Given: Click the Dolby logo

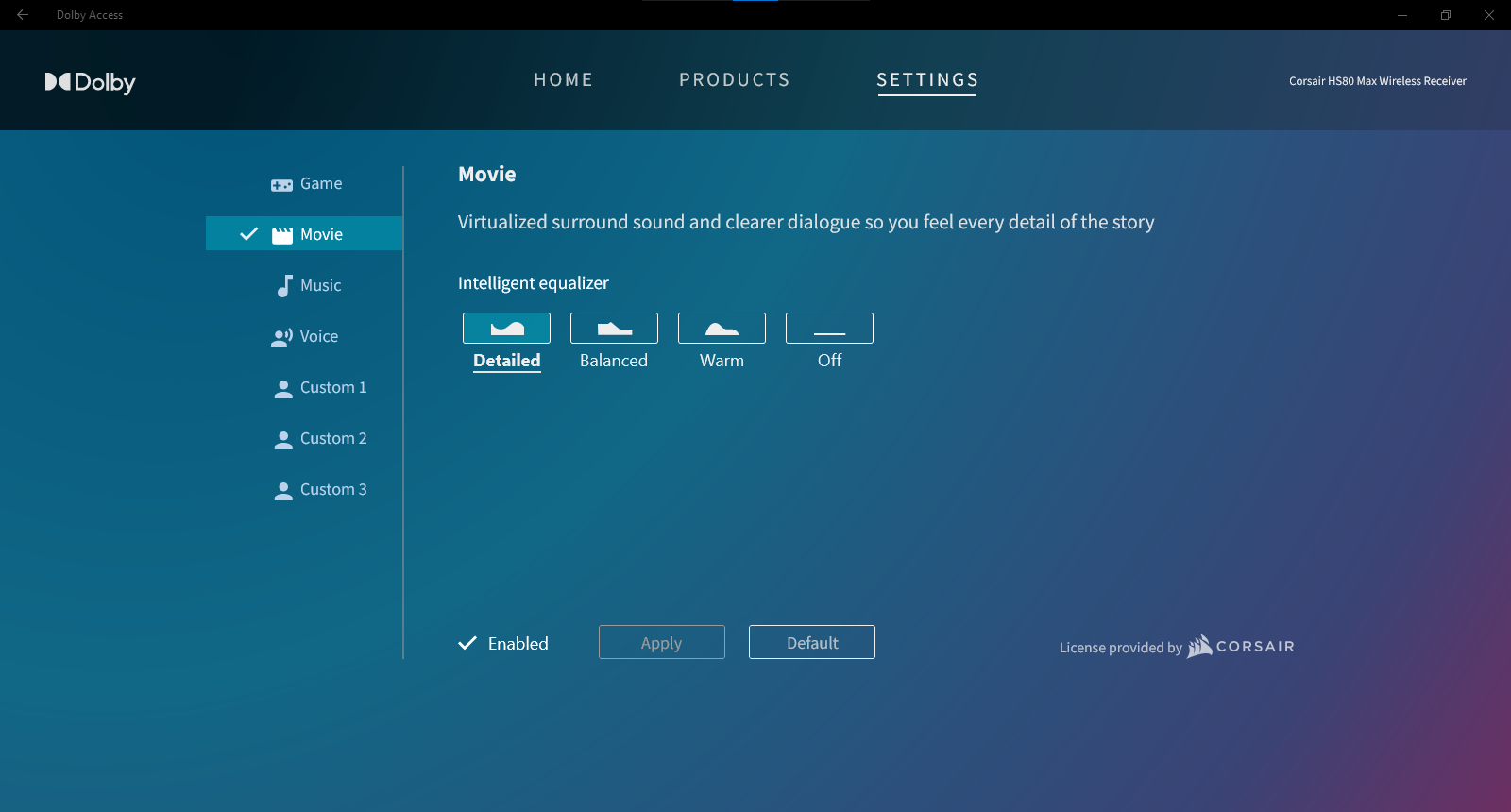Looking at the screenshot, I should (91, 82).
